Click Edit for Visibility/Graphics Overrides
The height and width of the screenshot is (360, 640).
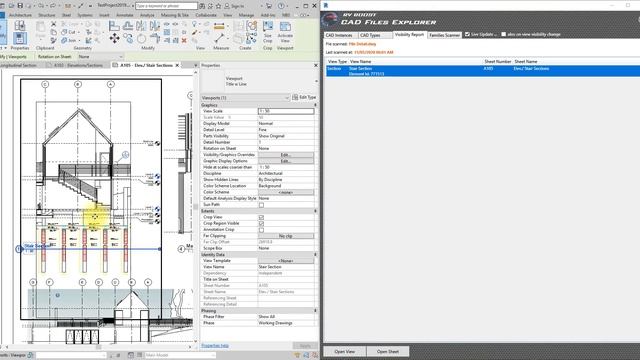[286, 155]
